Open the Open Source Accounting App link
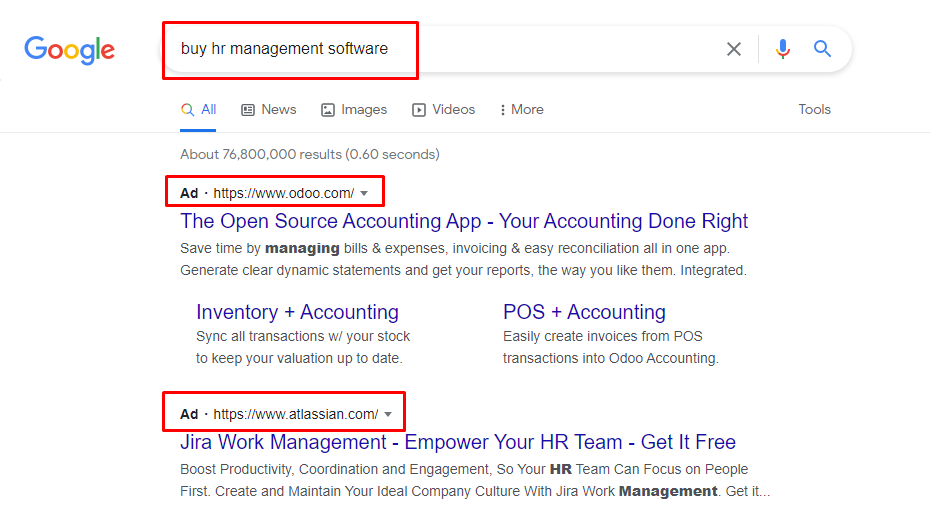 [x=464, y=221]
